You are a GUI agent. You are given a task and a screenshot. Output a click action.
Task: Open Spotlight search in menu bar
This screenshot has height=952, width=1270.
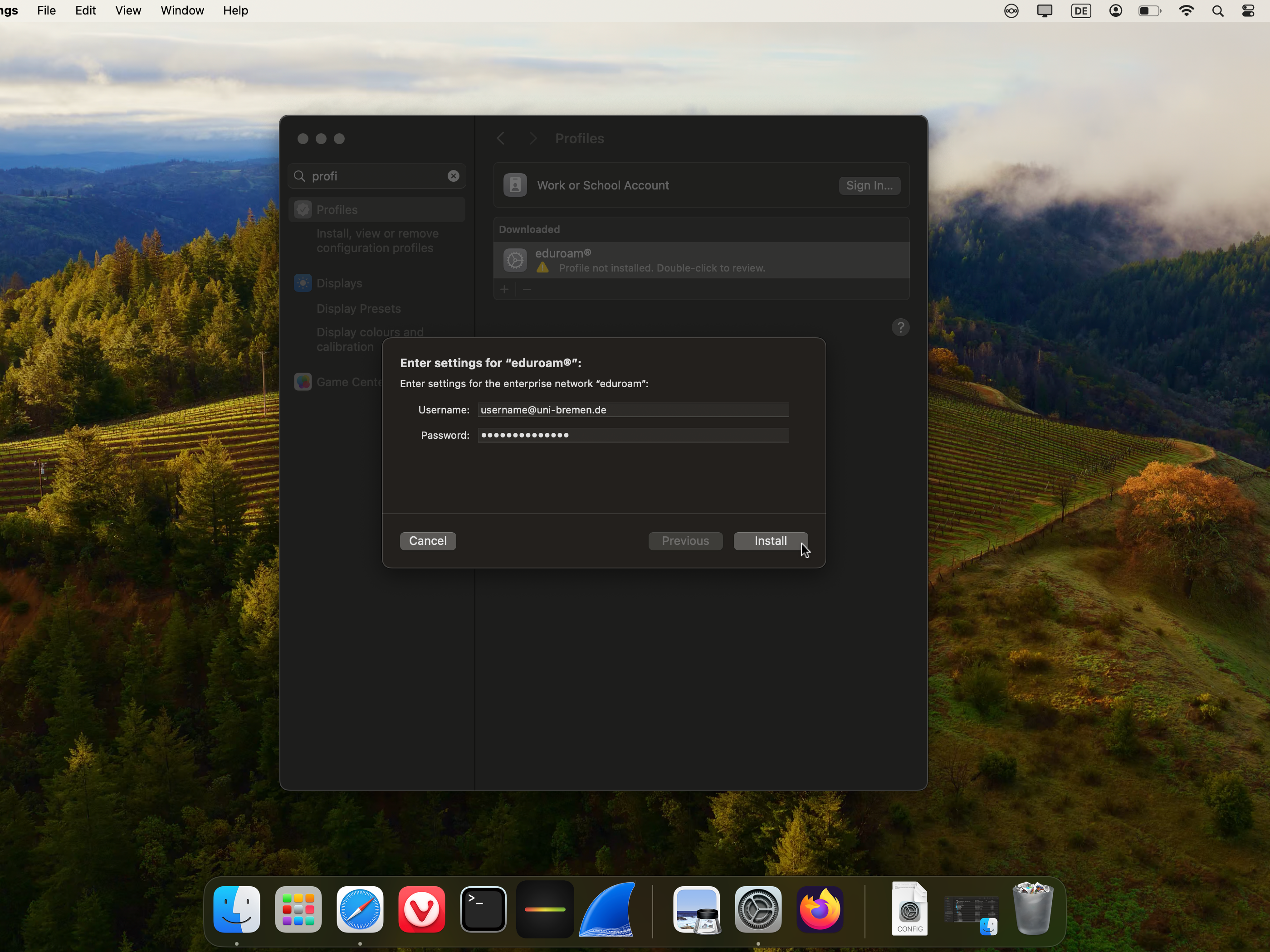coord(1217,10)
